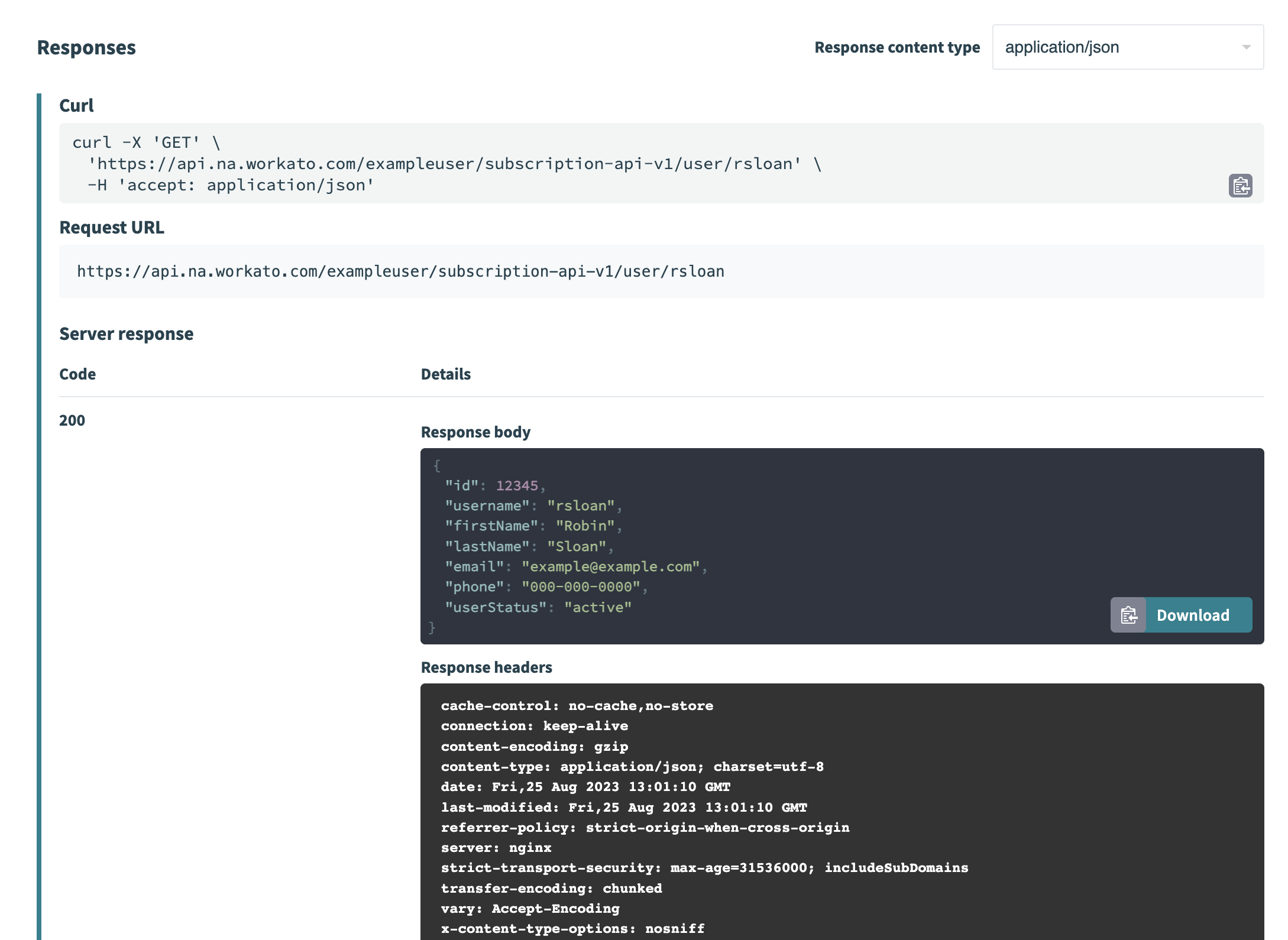The height and width of the screenshot is (940, 1288).
Task: Download the response body JSON
Action: (1195, 615)
